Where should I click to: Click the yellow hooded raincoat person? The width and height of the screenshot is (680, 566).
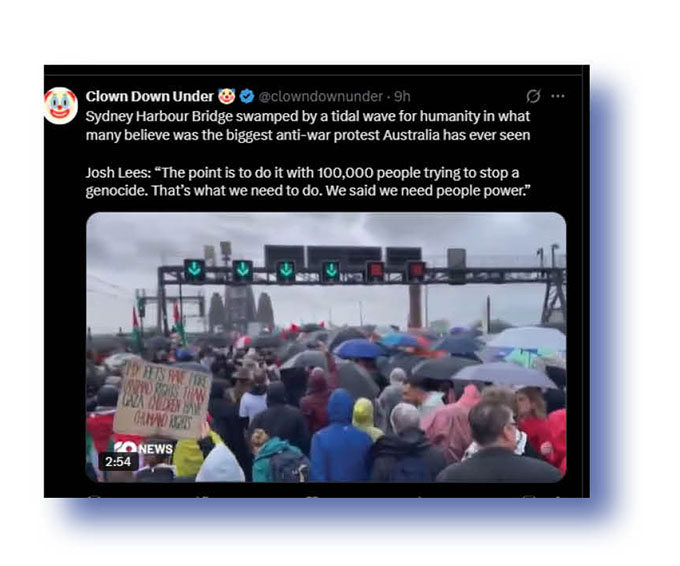365,418
